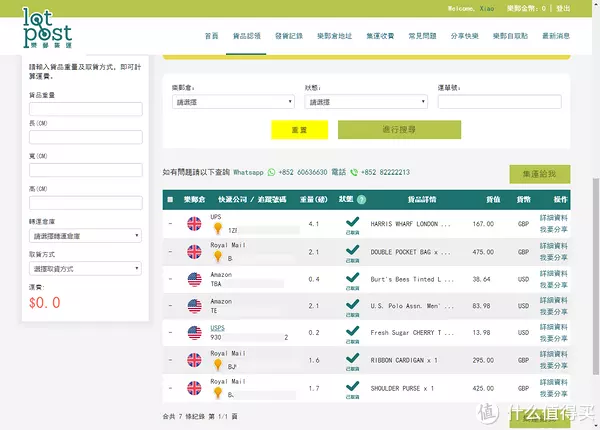Open the 貨品認領 menu item
Image resolution: width=600 pixels, height=430 pixels.
tap(246, 36)
